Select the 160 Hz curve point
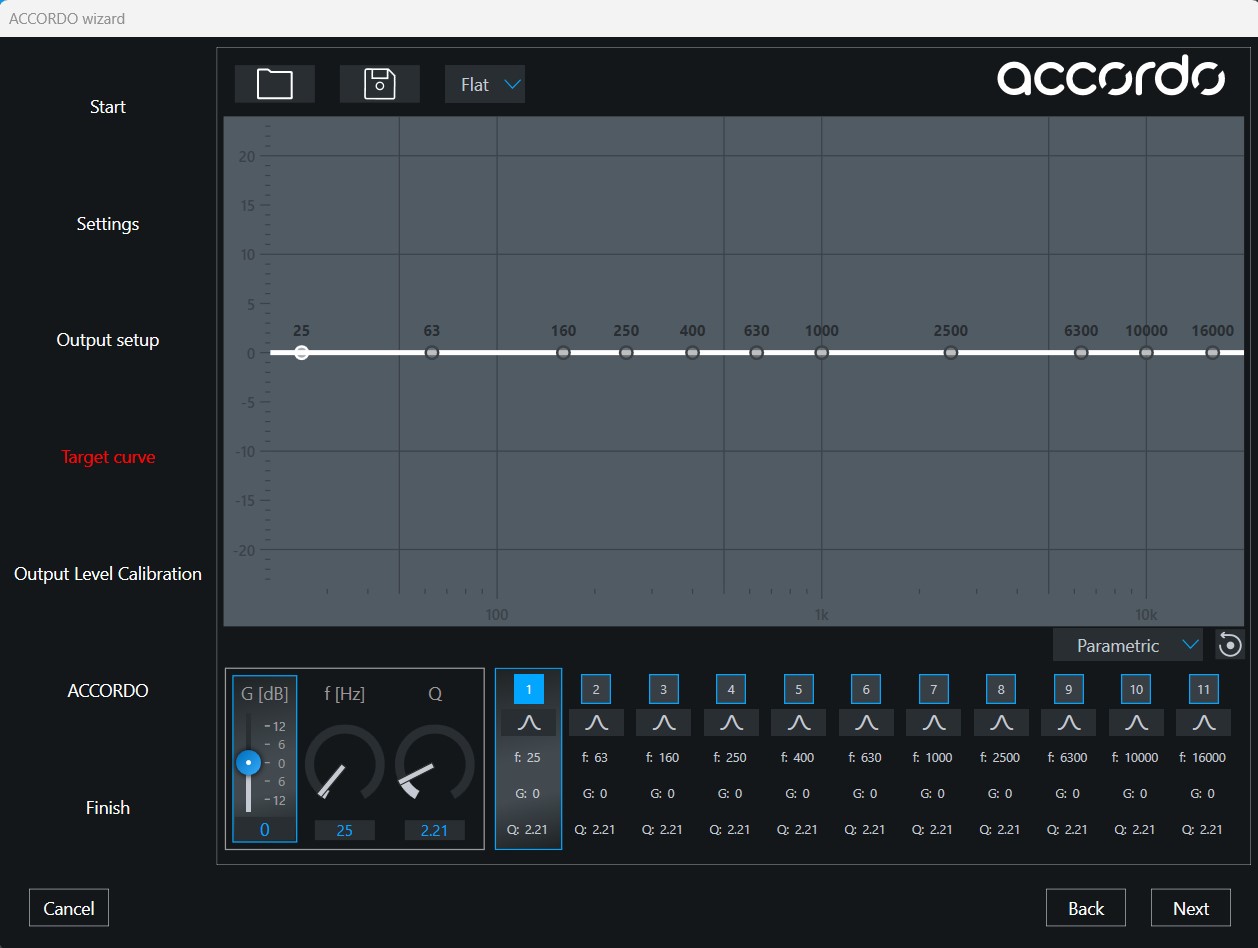1258x948 pixels. (564, 352)
